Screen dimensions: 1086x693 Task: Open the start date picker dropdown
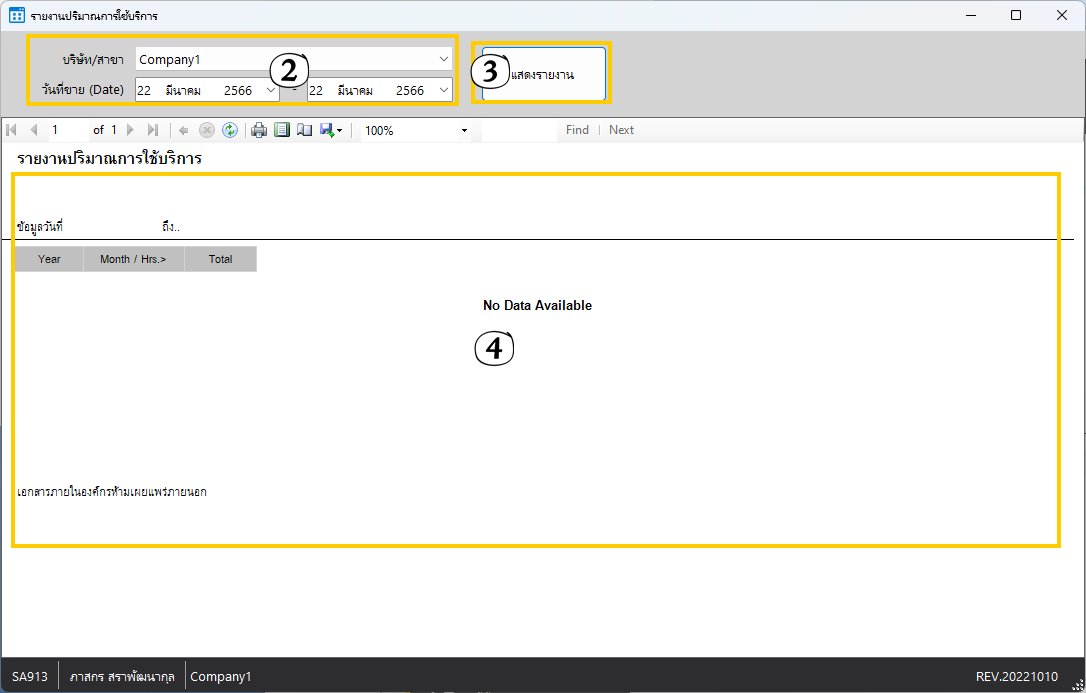[x=271, y=91]
